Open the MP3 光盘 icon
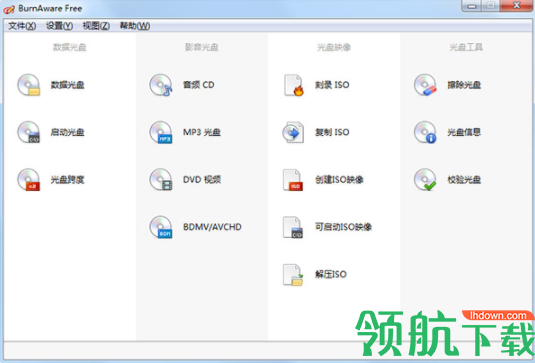 coord(161,132)
